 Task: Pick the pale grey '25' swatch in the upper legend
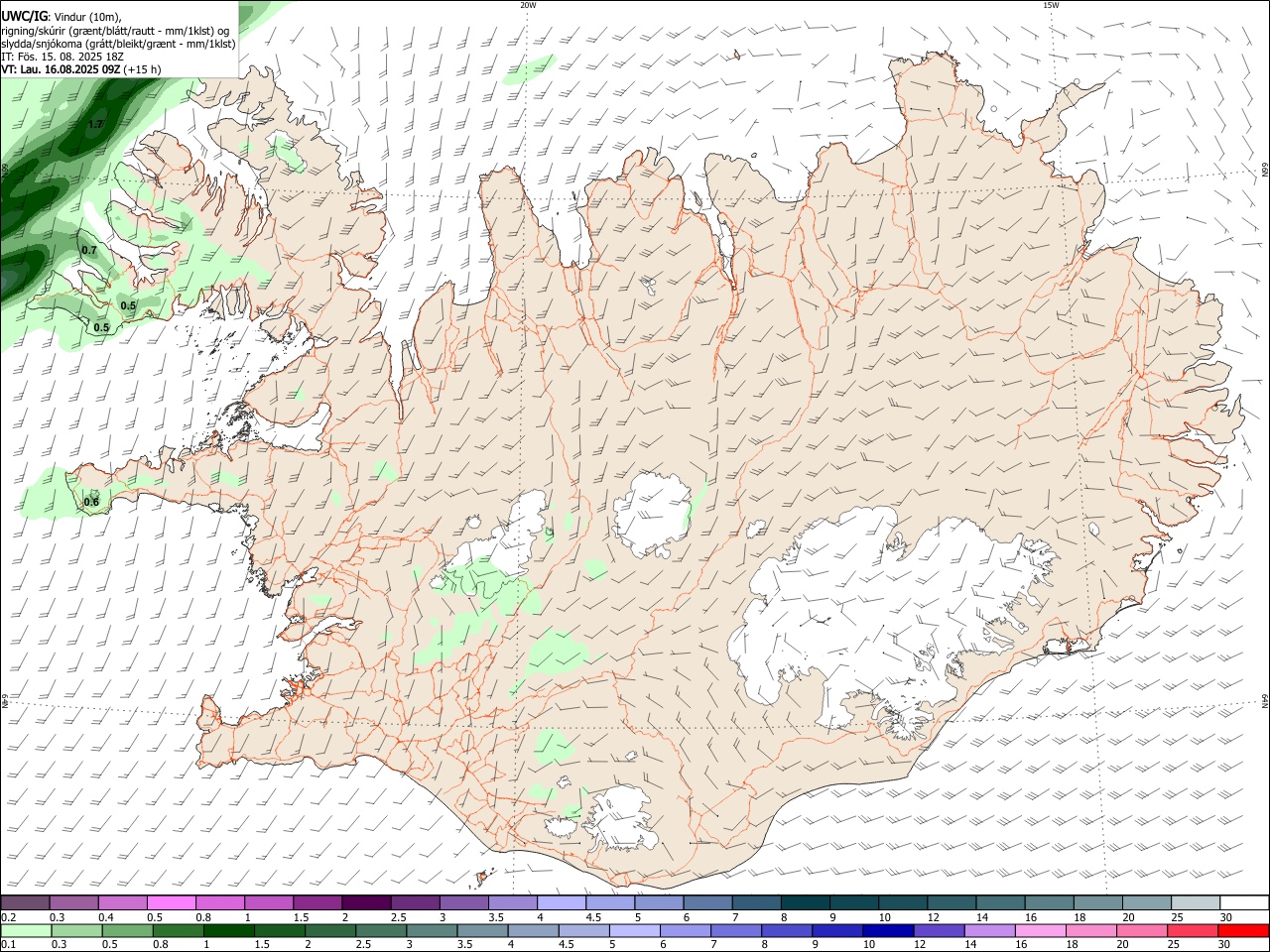tap(1194, 903)
